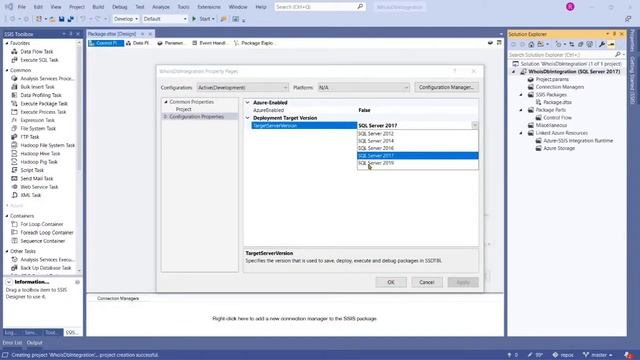Open the Platform dropdown
Screen dimensions: 640x360
(363, 87)
